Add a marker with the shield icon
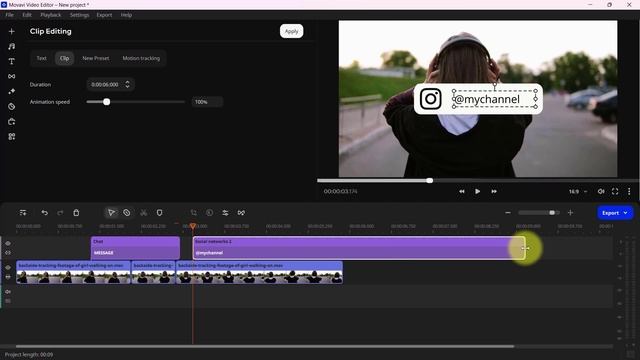Viewport: 640px width, 360px height. pos(160,213)
